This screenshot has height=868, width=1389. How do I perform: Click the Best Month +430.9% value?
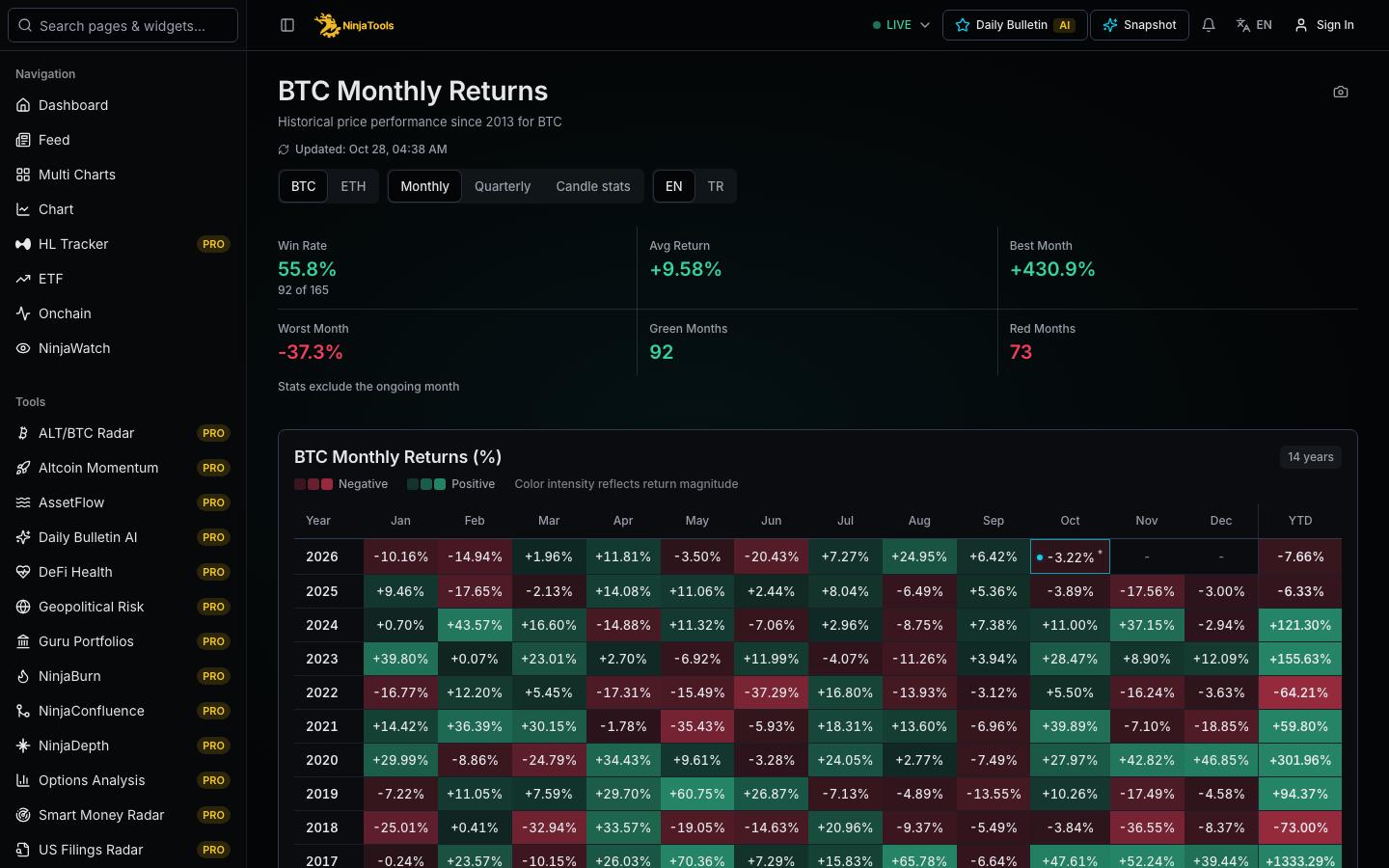(1052, 269)
